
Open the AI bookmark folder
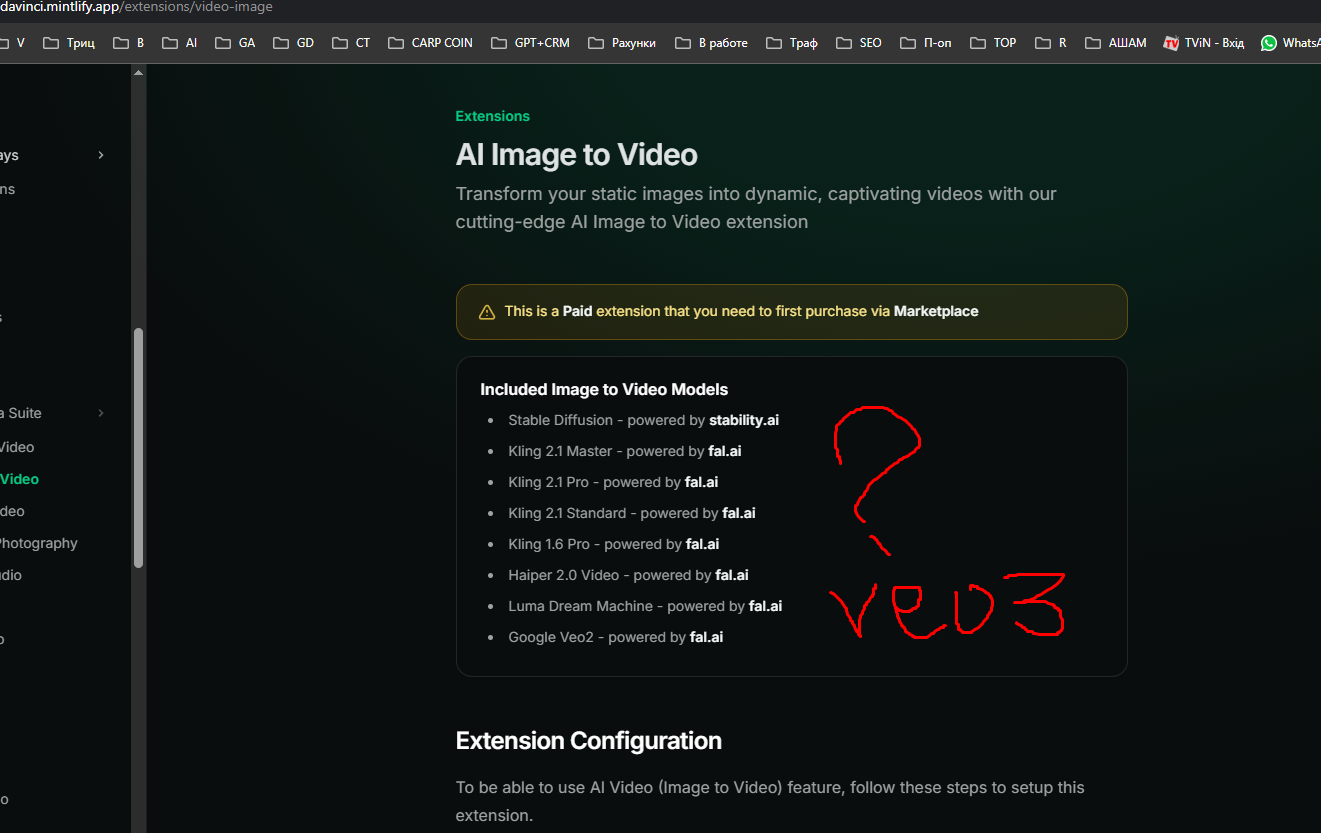[179, 43]
